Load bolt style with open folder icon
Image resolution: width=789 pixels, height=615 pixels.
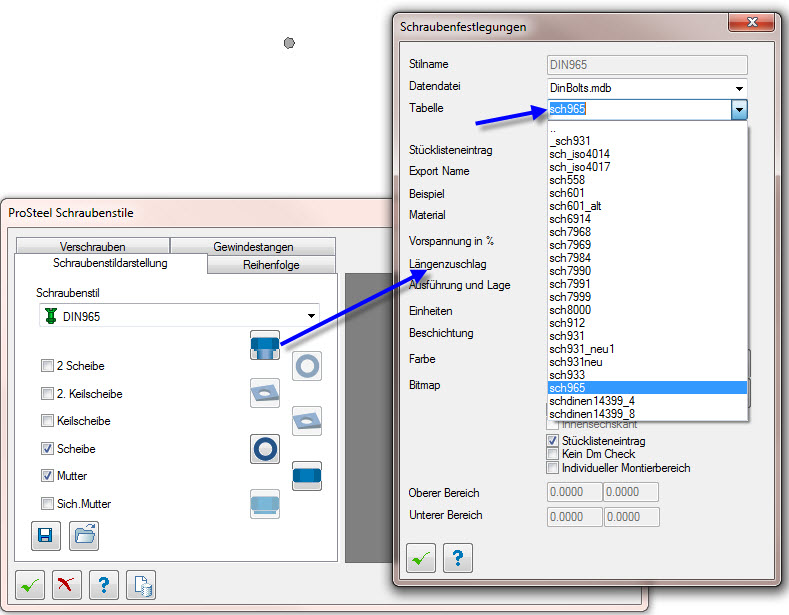coord(84,535)
